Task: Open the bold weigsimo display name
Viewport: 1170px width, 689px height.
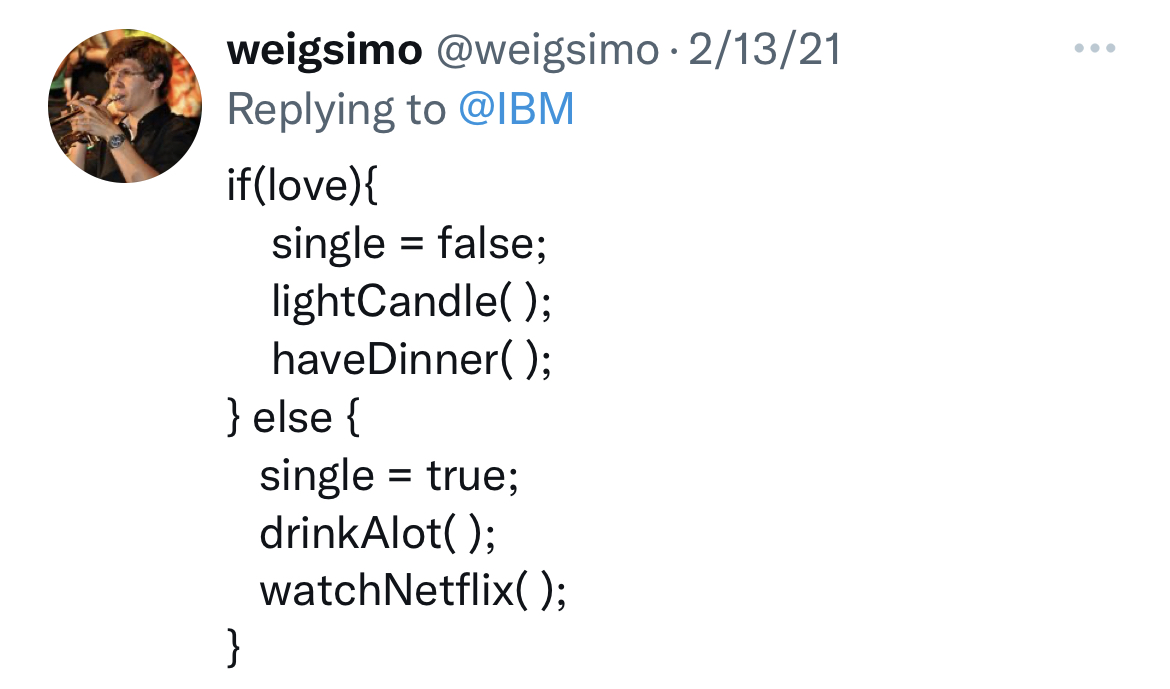Action: (x=325, y=51)
